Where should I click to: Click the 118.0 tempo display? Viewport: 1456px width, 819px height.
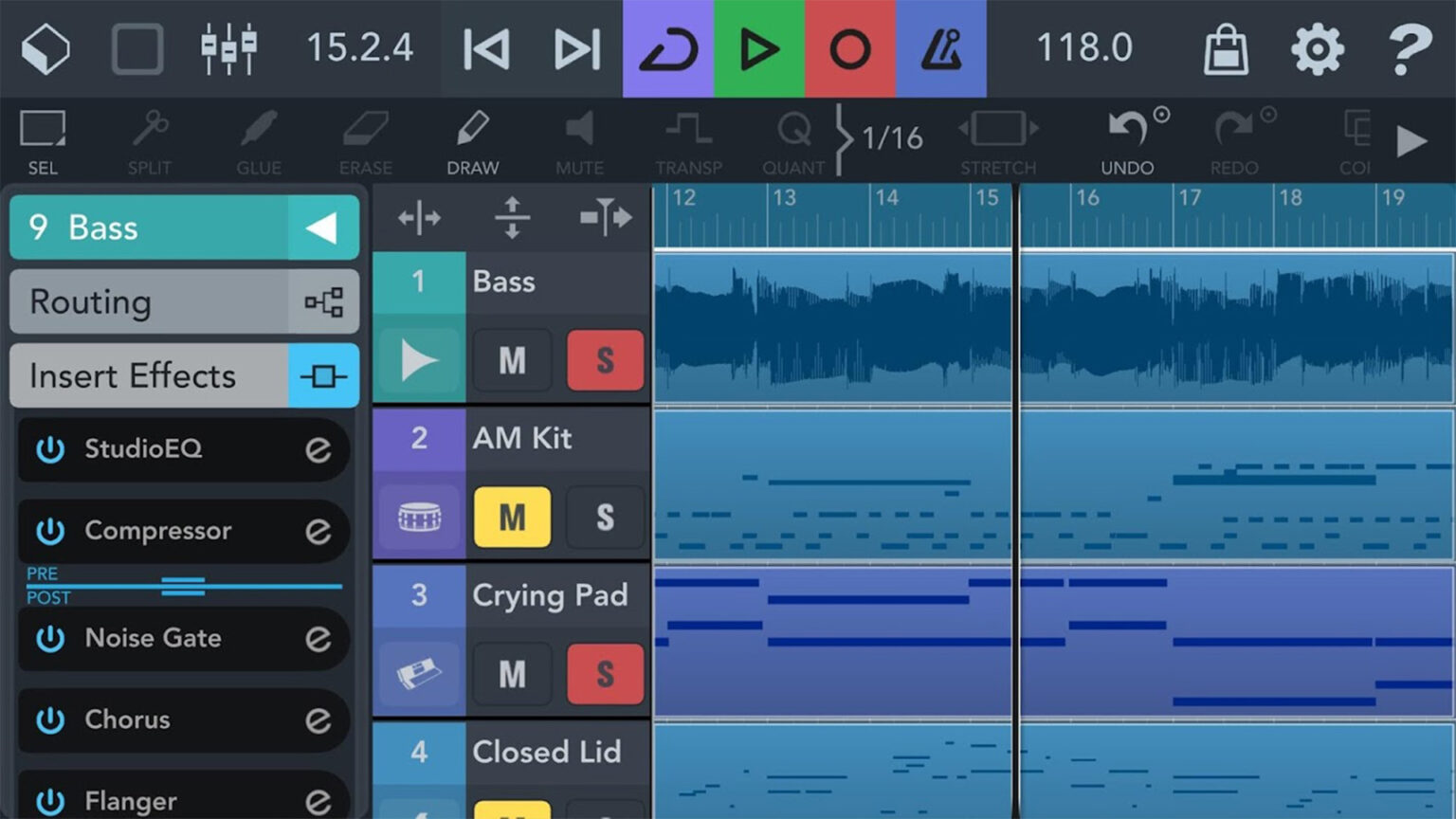tap(1083, 47)
